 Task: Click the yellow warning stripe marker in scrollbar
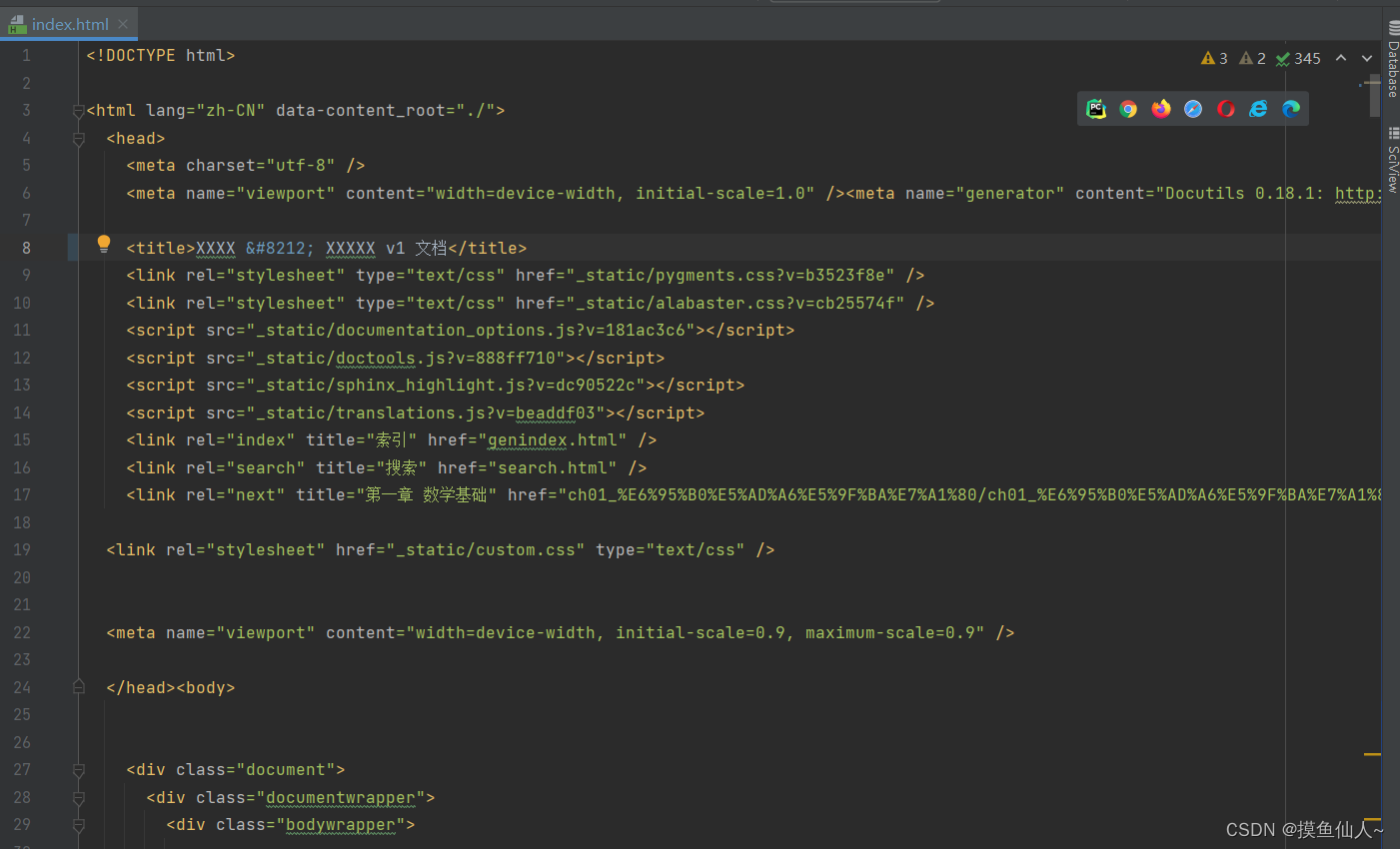tap(1372, 754)
